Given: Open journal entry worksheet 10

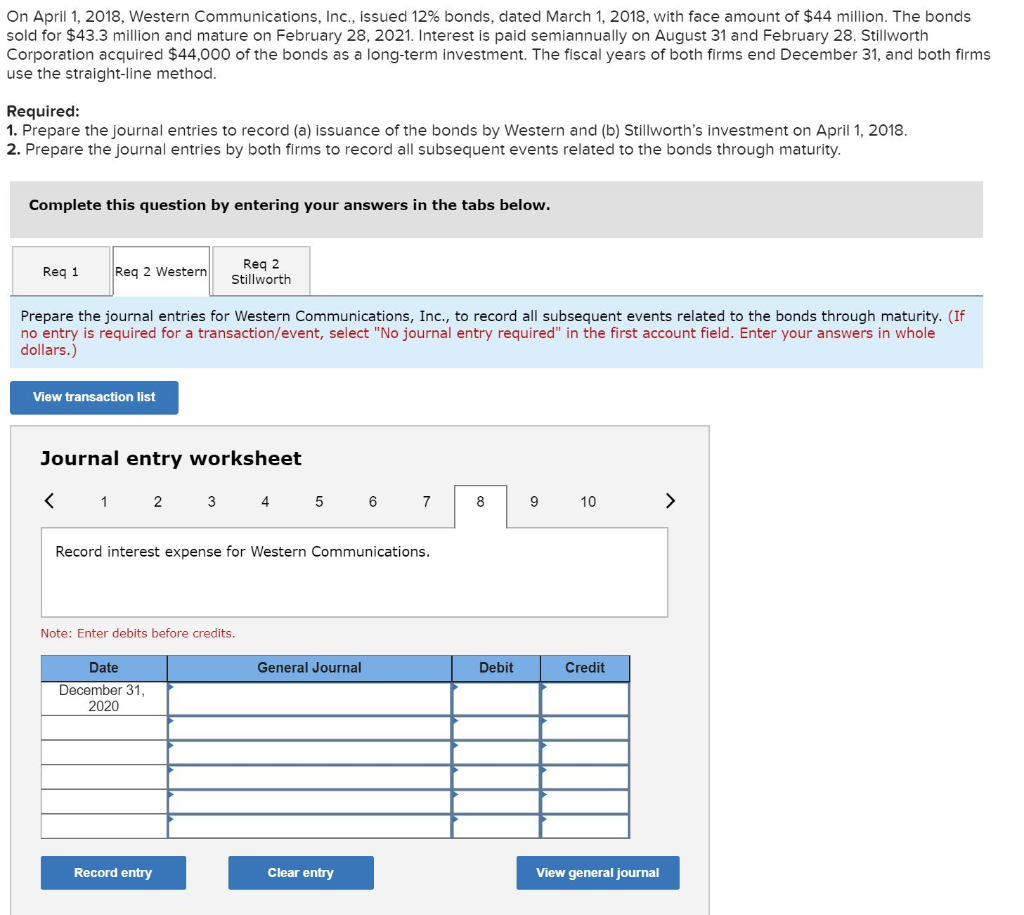Looking at the screenshot, I should coord(588,502).
